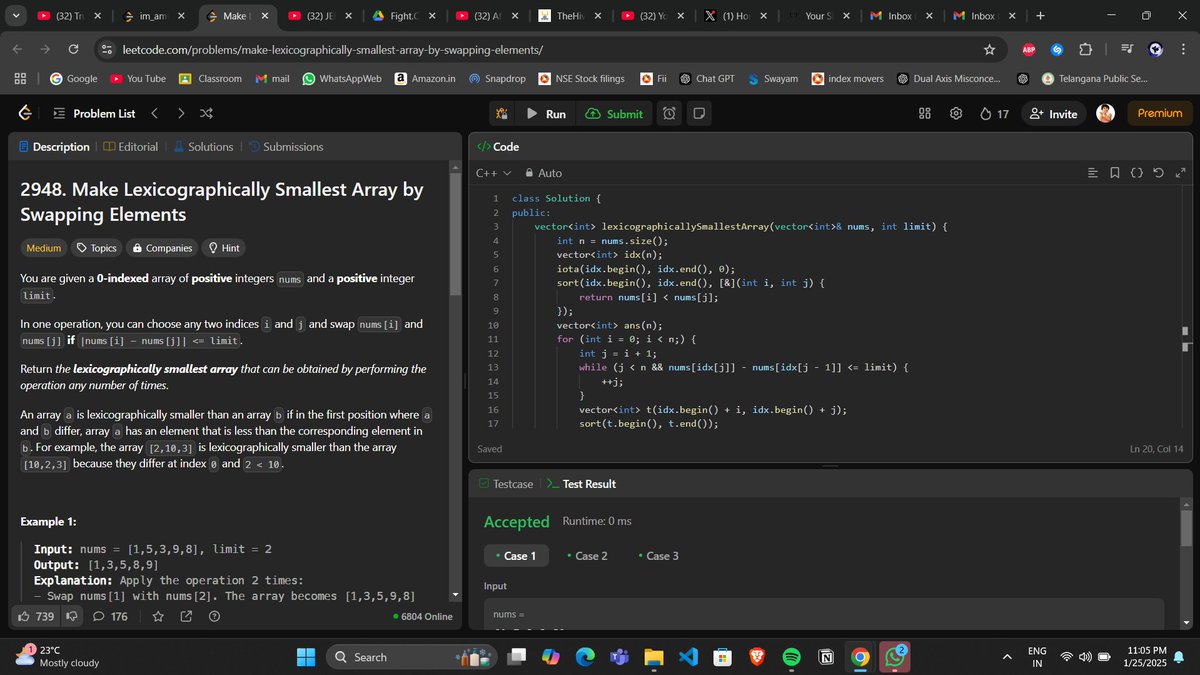Screen dimensions: 1200x675
Task: Click the ABP adblock extension icon
Action: (1028, 49)
